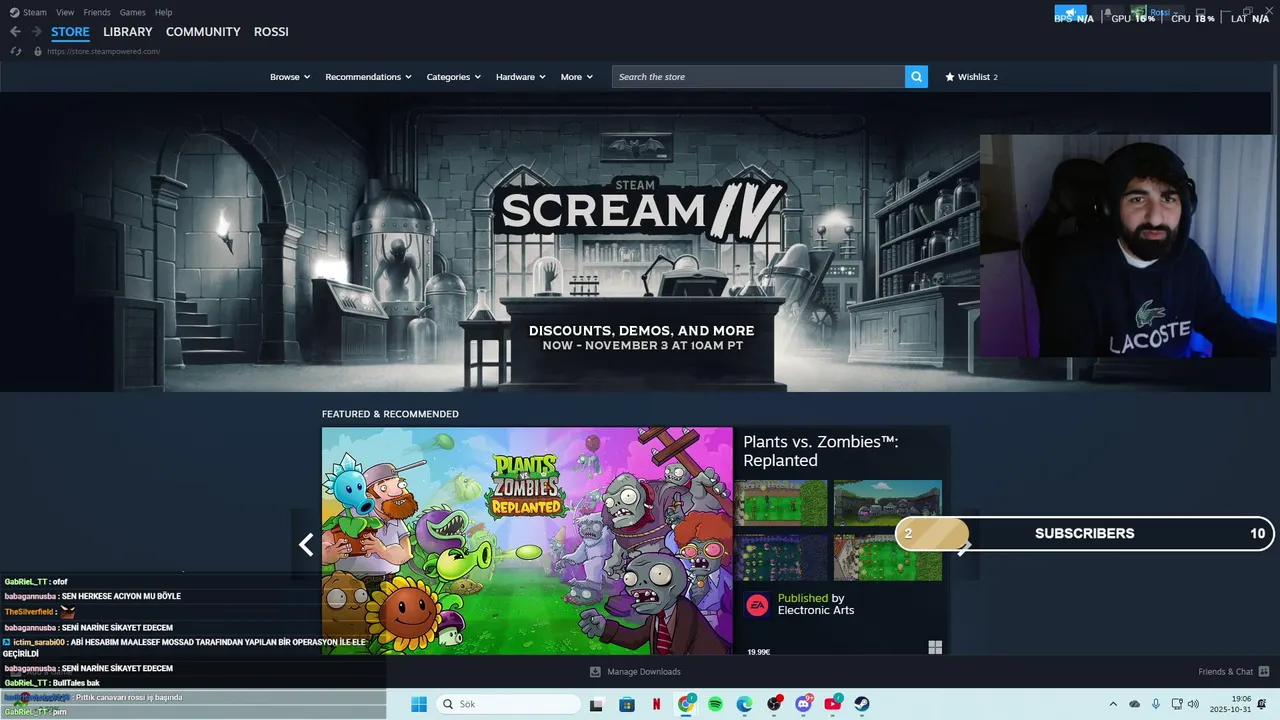Click the Windows platform icon

[x=935, y=647]
